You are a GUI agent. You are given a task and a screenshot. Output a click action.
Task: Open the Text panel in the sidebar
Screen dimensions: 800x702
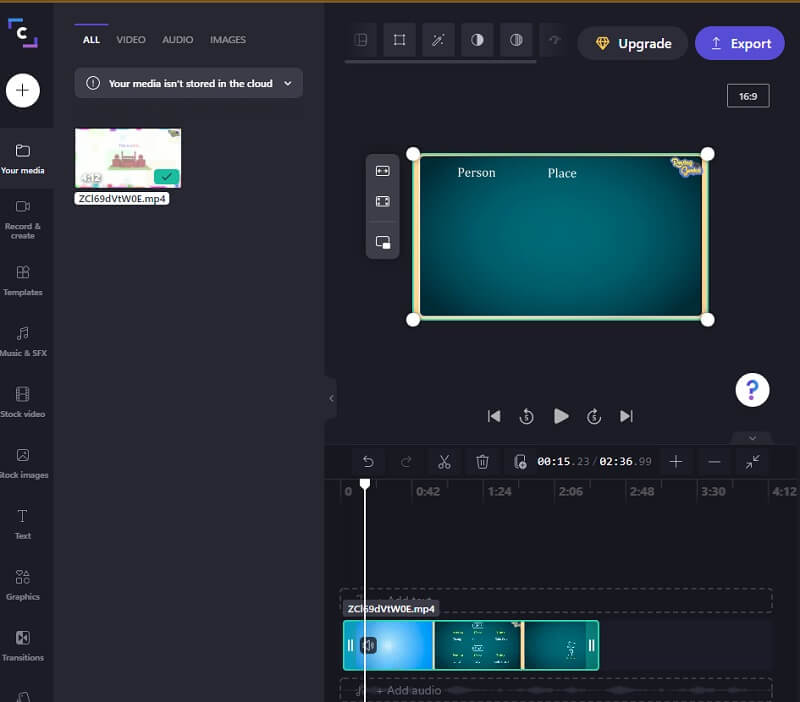(x=24, y=520)
